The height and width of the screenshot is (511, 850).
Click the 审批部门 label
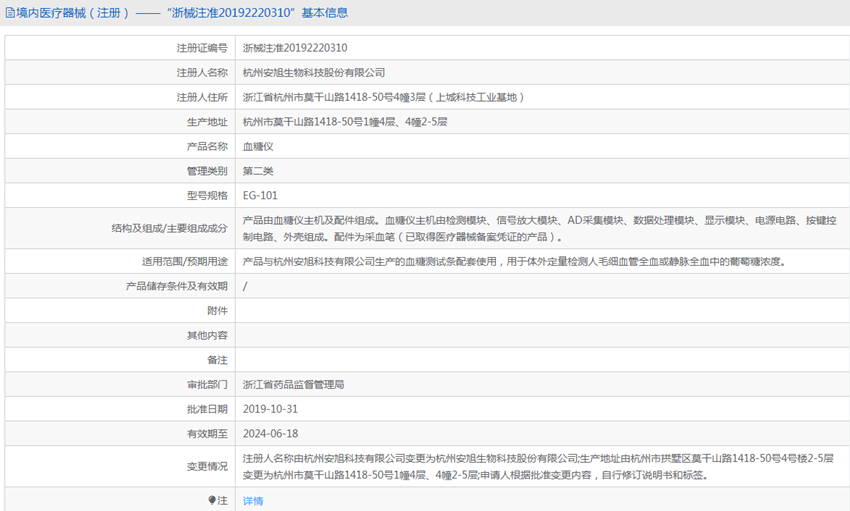click(x=207, y=385)
